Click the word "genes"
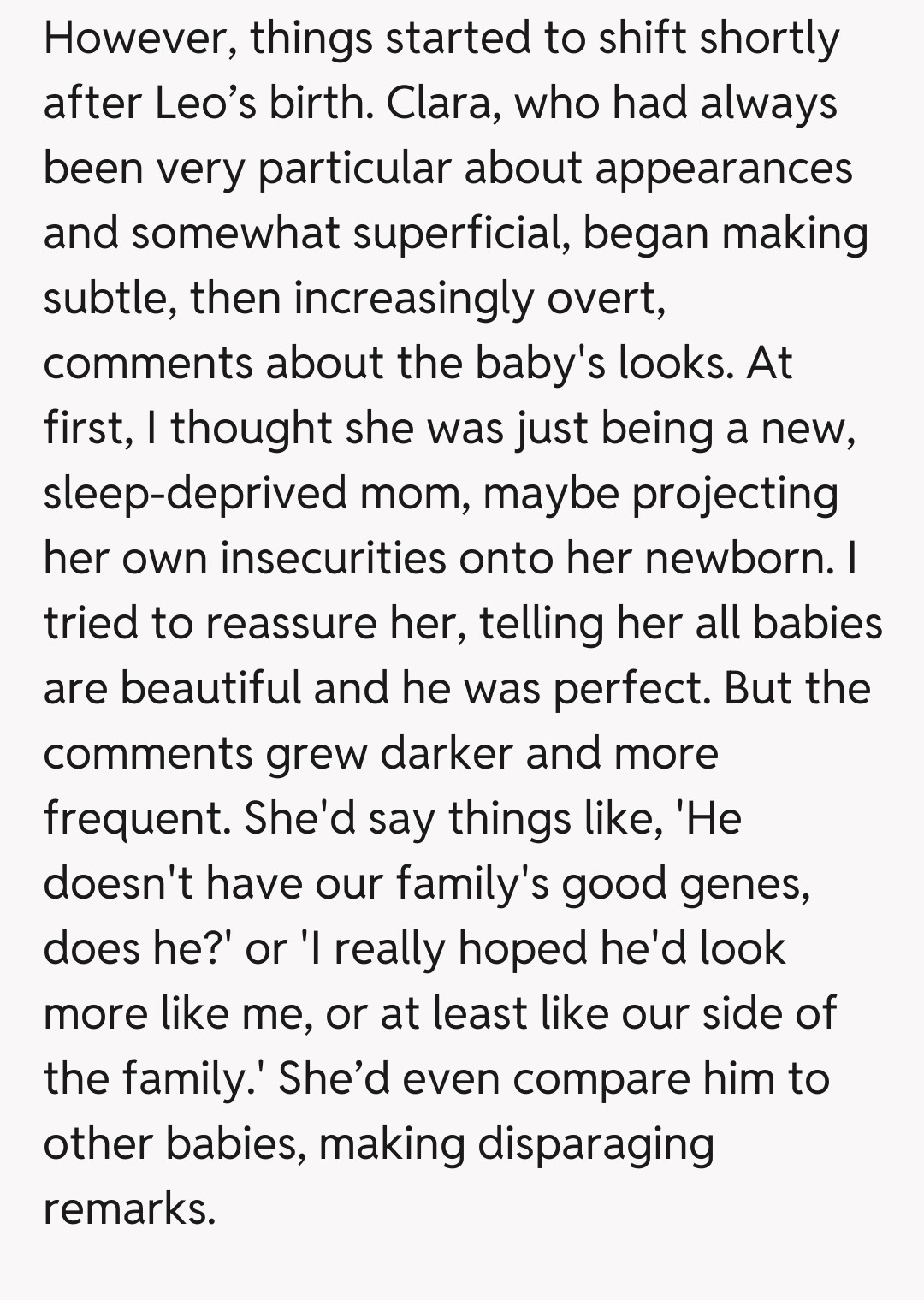 point(744,884)
